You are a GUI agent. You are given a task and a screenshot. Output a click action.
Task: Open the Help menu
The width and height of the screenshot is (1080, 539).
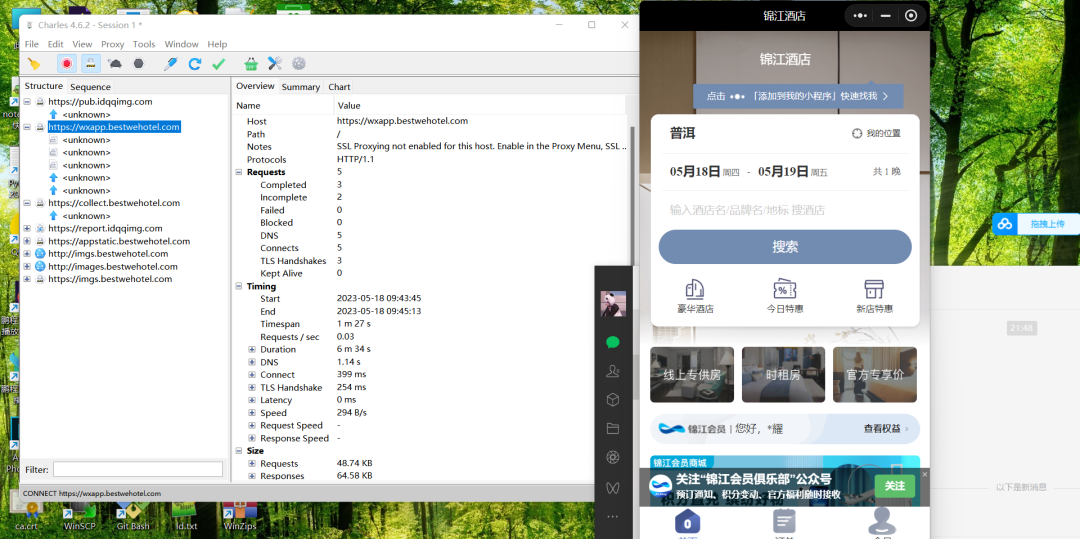(217, 44)
